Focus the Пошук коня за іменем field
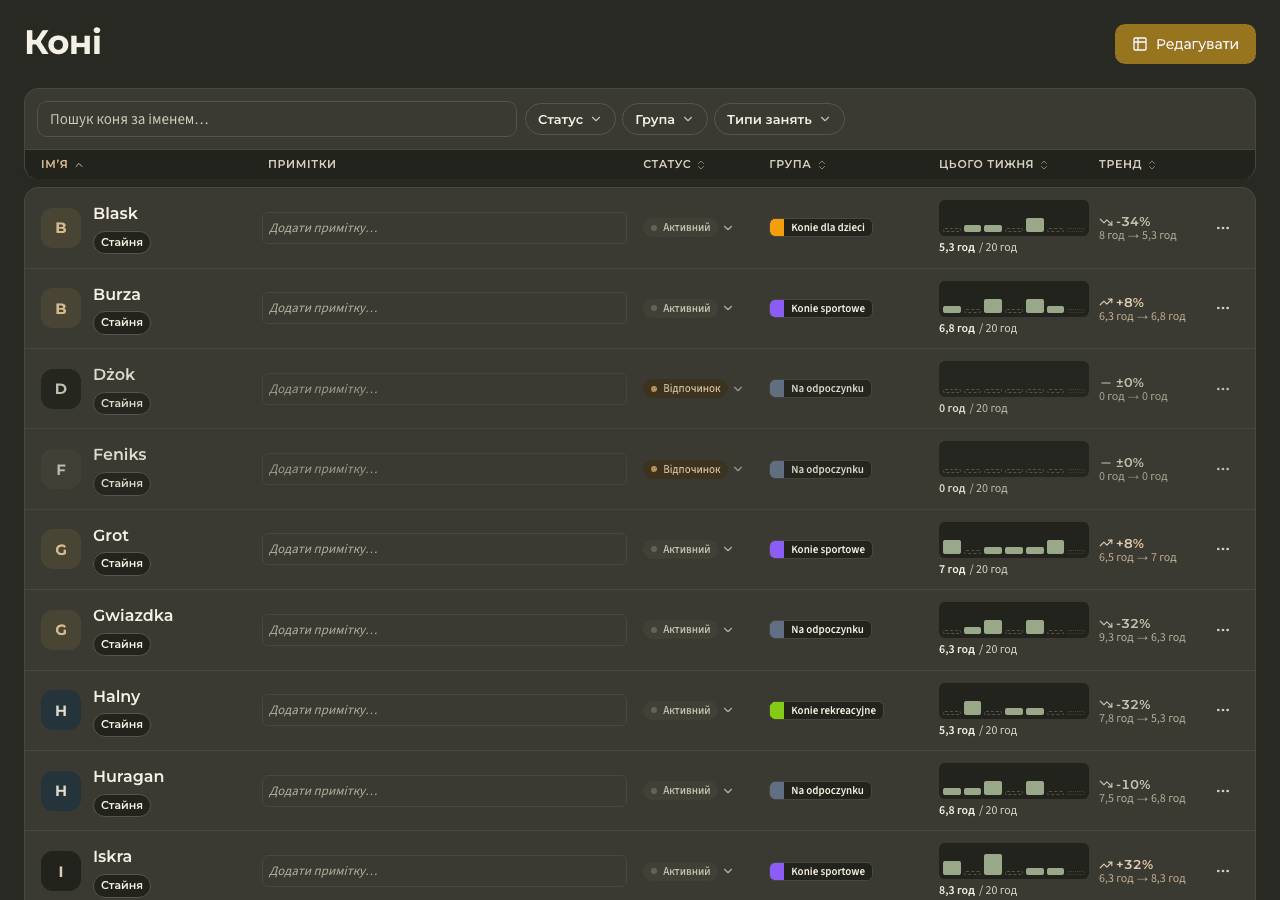1280x900 pixels. 277,119
